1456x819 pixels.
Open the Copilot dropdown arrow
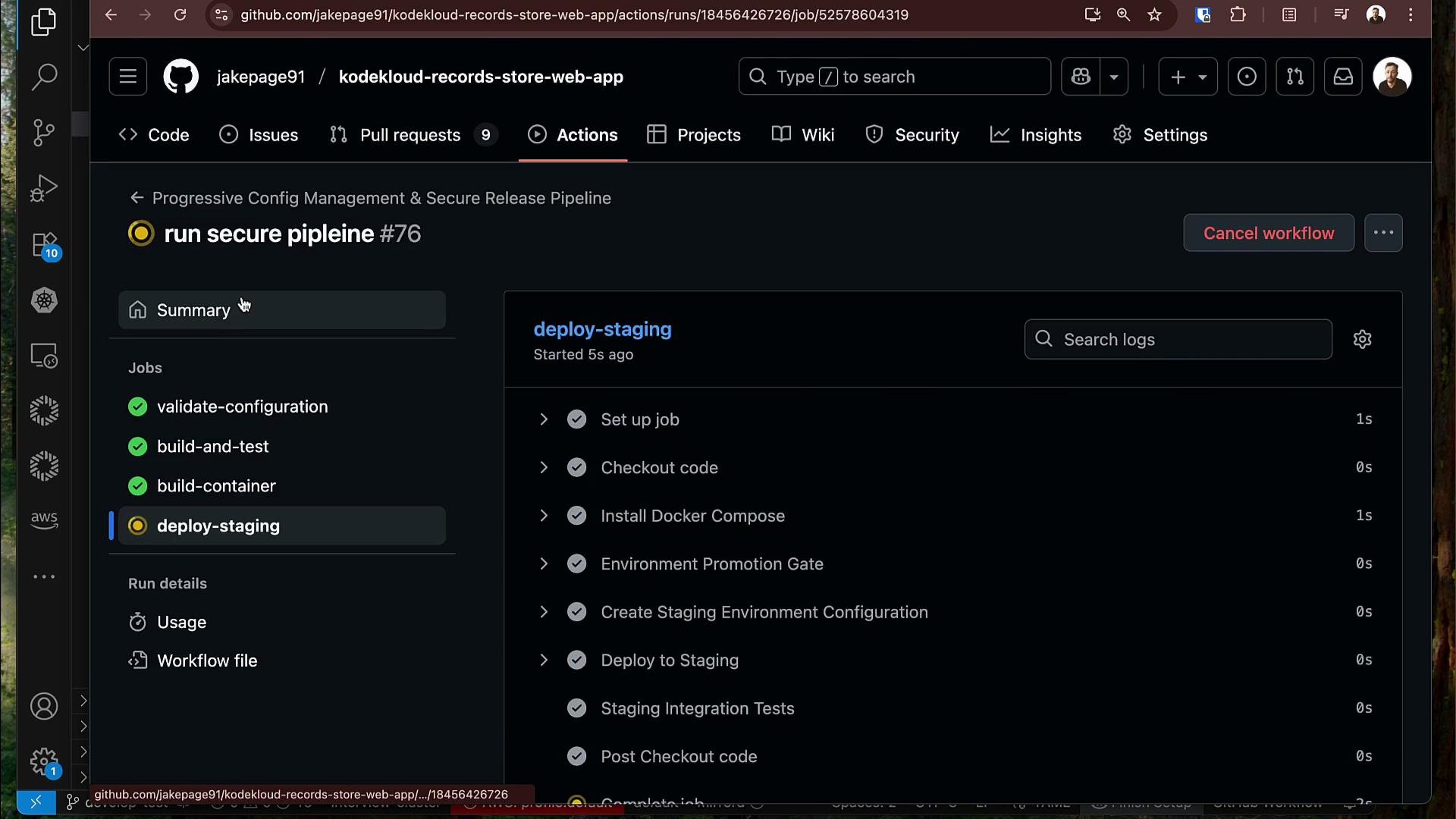(1114, 77)
